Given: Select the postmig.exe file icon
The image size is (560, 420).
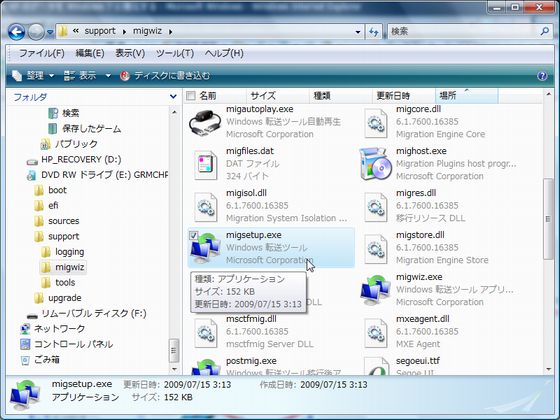Looking at the screenshot, I should point(206,367).
